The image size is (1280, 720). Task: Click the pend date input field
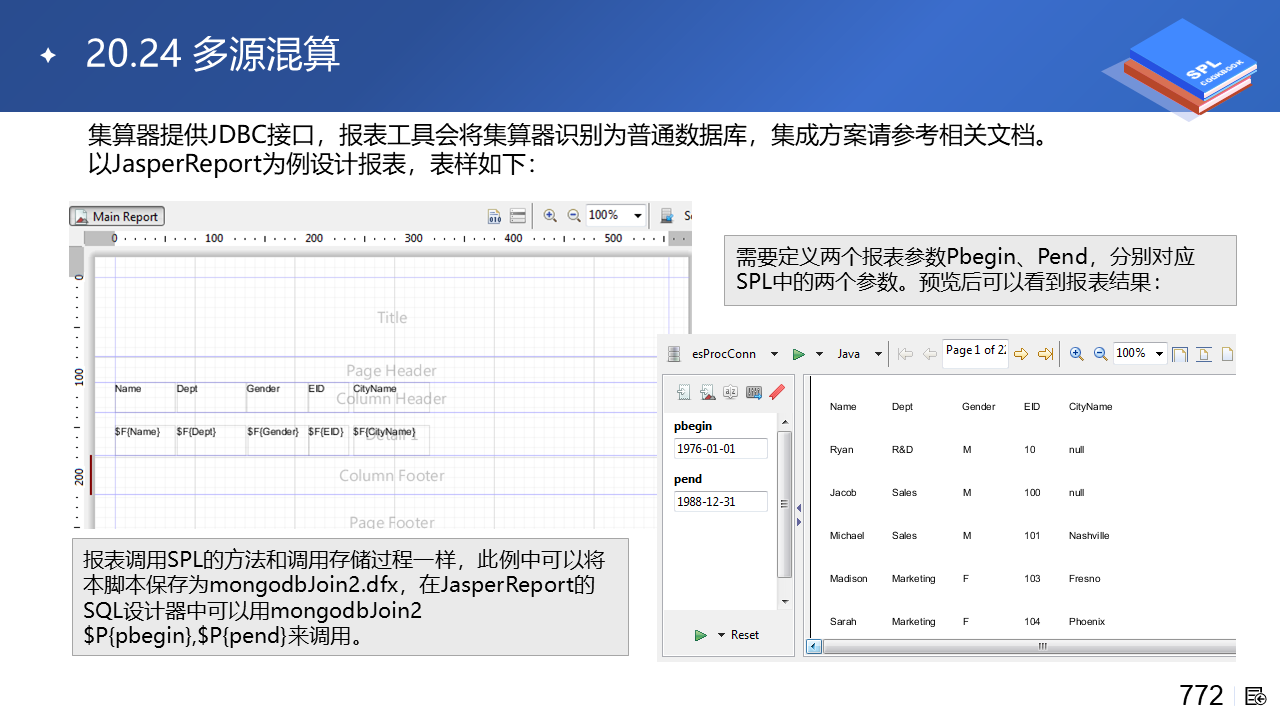pyautogui.click(x=720, y=502)
